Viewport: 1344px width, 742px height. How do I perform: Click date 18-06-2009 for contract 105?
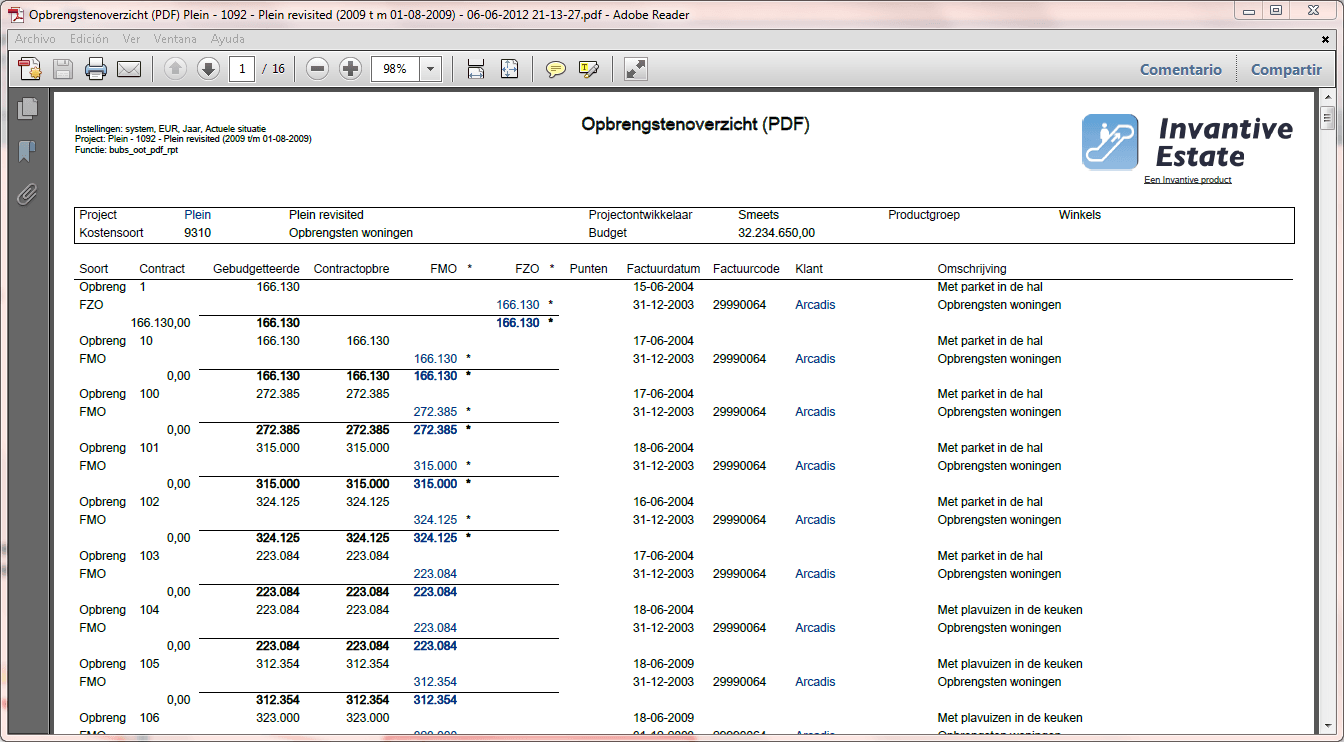pos(663,664)
